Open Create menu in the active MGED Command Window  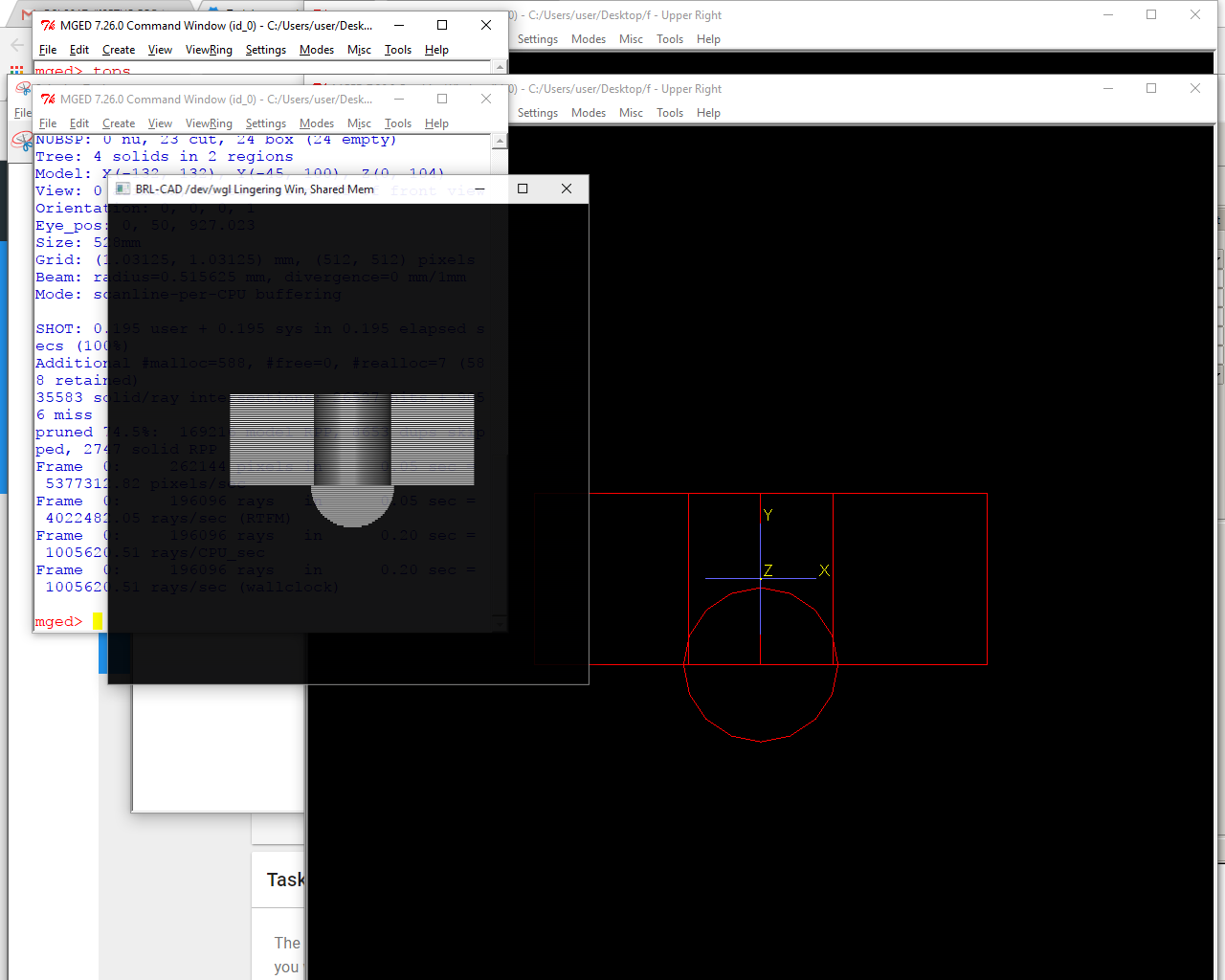tap(119, 50)
